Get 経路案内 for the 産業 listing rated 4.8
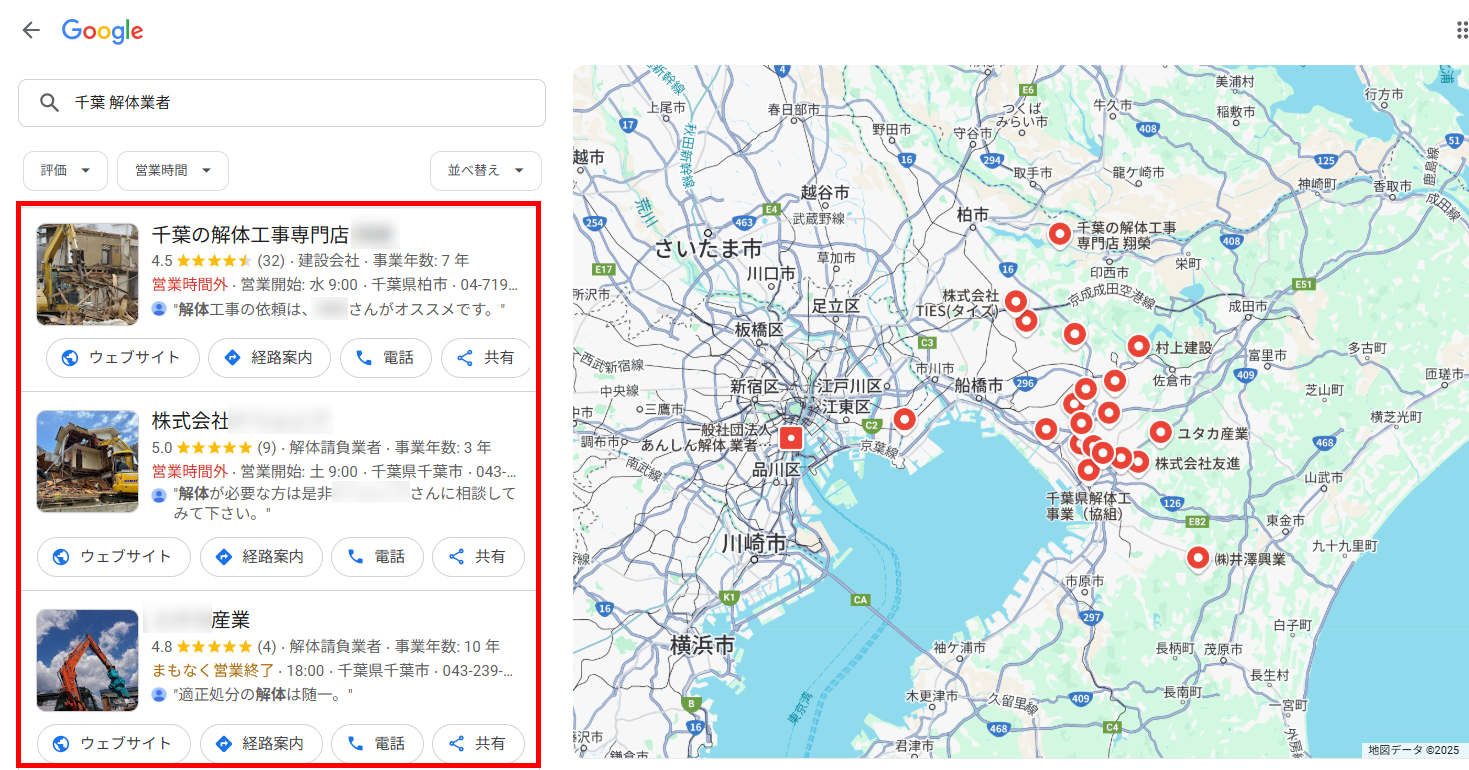Screen dimensions: 1469x770 coord(261,744)
